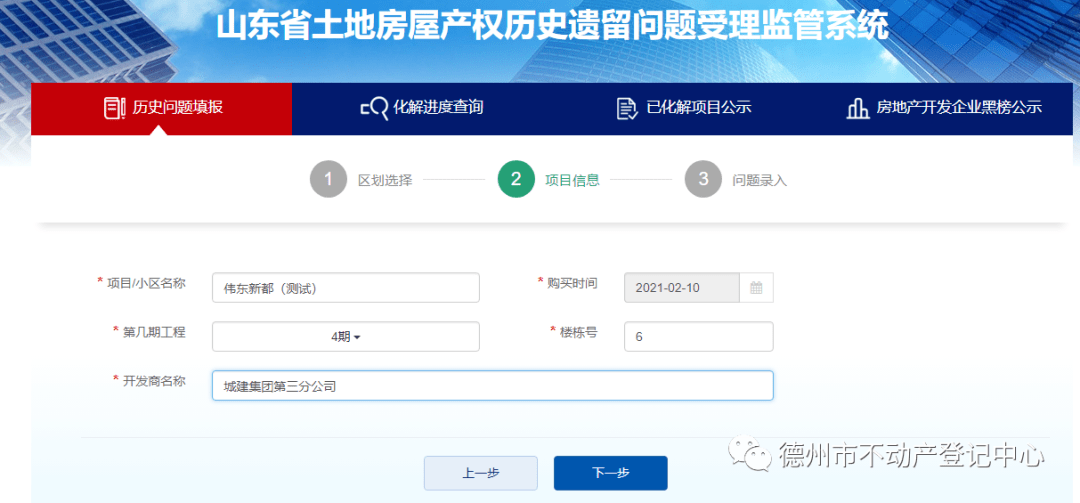Open the calendar picker icon

click(756, 288)
